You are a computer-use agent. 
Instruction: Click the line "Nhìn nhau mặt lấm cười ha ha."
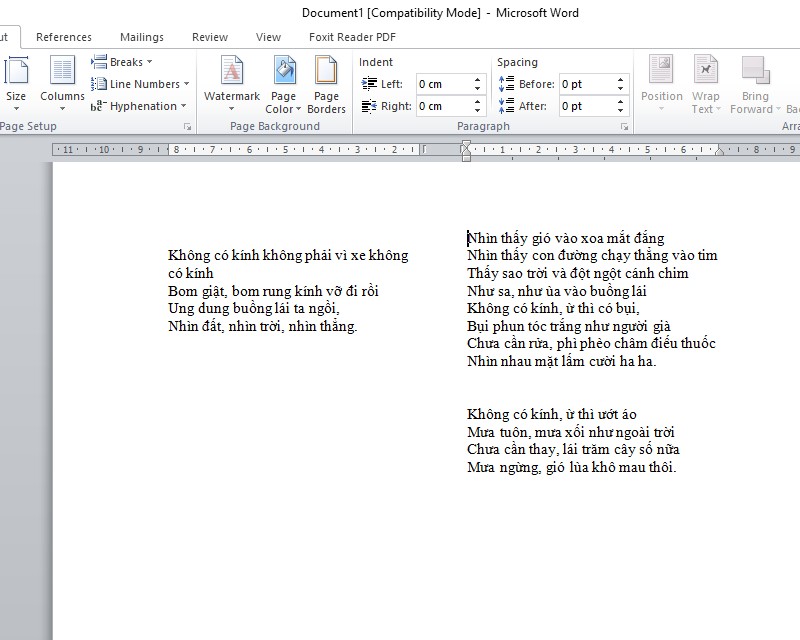click(x=562, y=361)
